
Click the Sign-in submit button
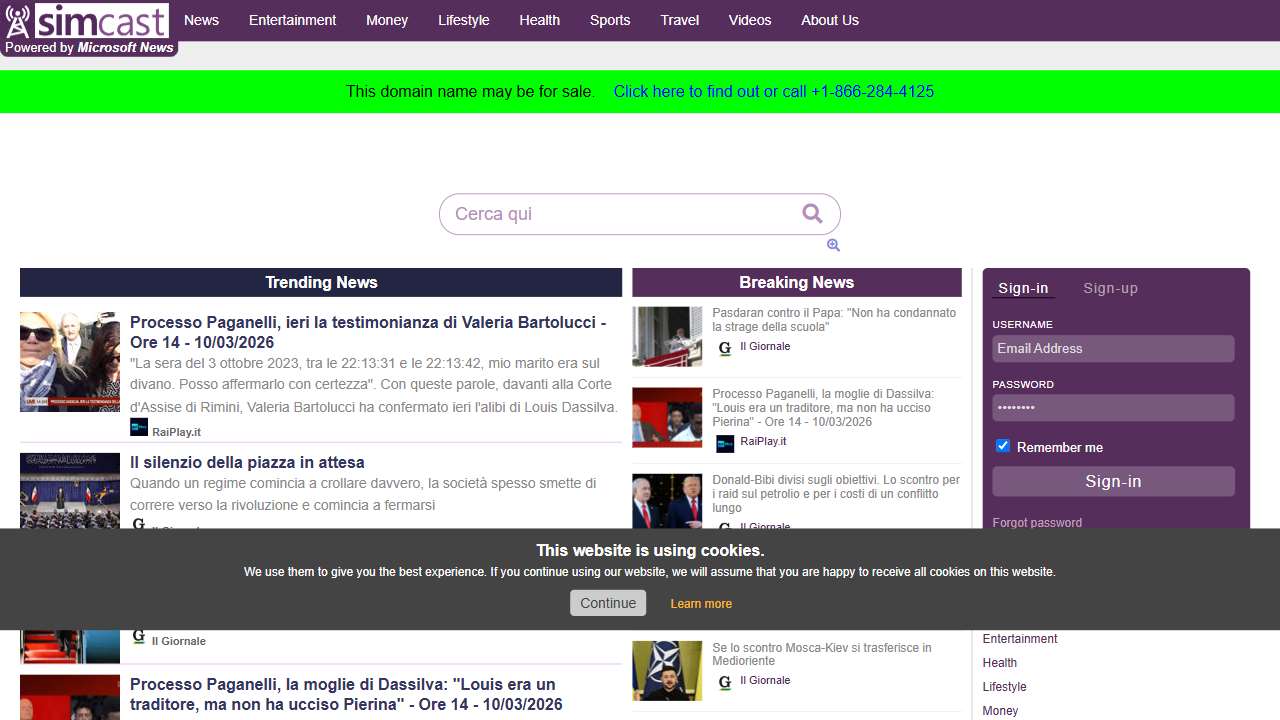1113,481
